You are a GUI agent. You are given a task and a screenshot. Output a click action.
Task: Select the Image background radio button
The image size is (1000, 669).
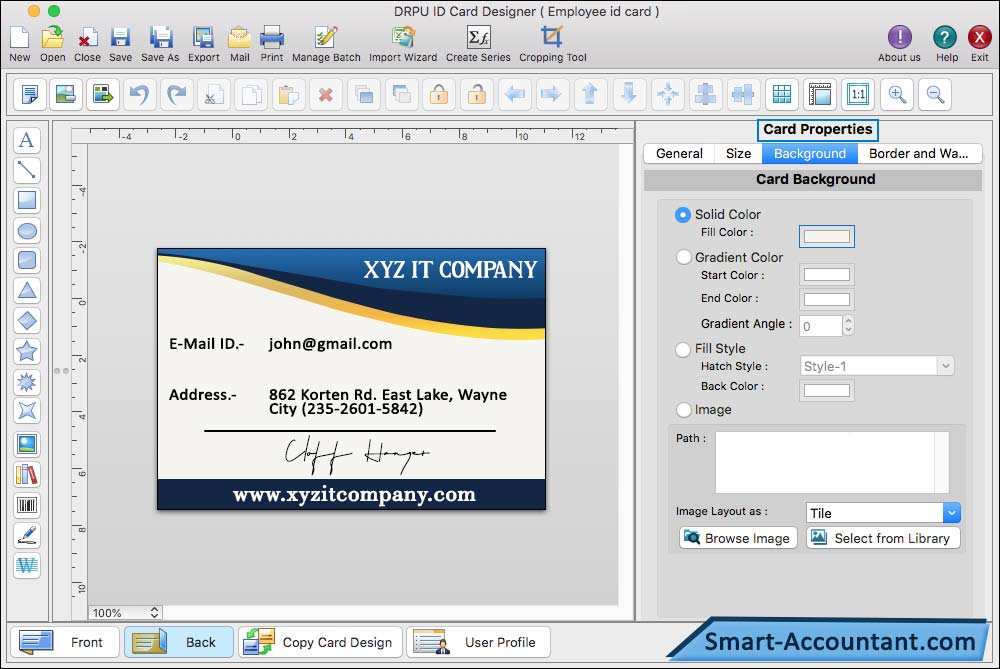684,409
